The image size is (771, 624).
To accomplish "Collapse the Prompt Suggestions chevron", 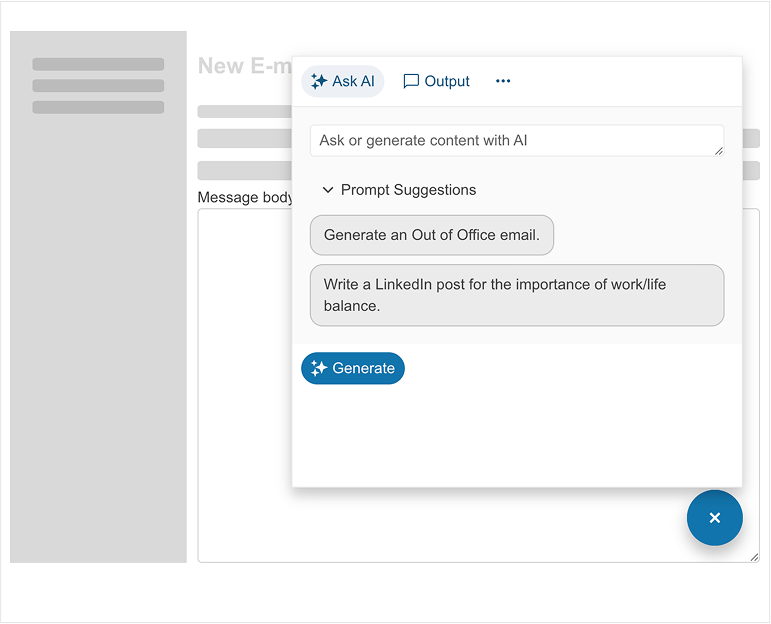I will coord(328,190).
